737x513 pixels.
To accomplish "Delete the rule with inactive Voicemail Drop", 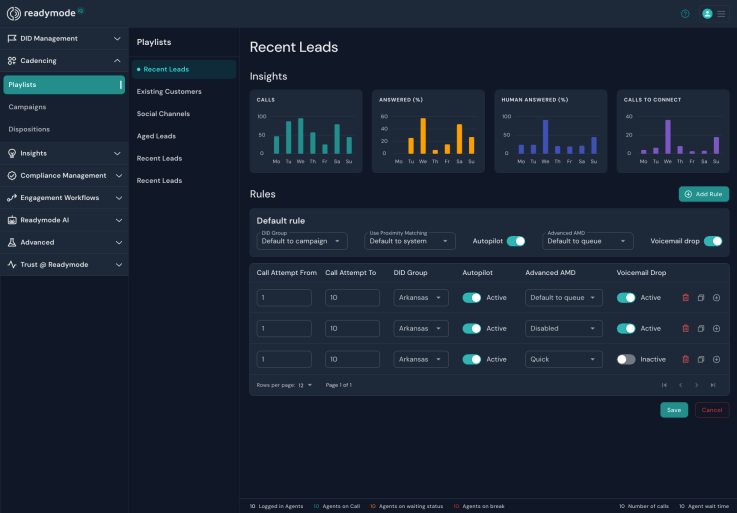I will tap(685, 359).
